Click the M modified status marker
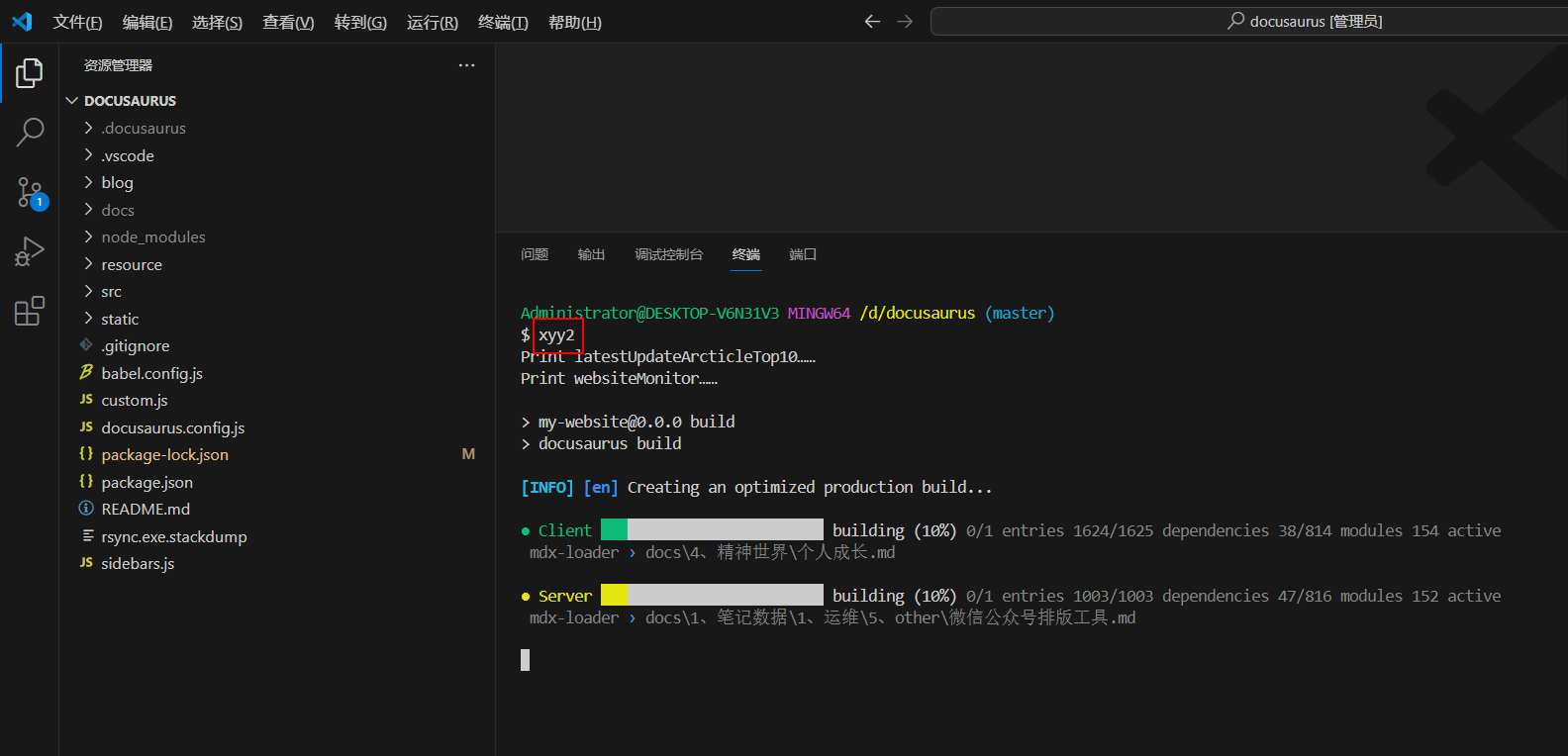Screen dimensions: 1568x756 468,454
